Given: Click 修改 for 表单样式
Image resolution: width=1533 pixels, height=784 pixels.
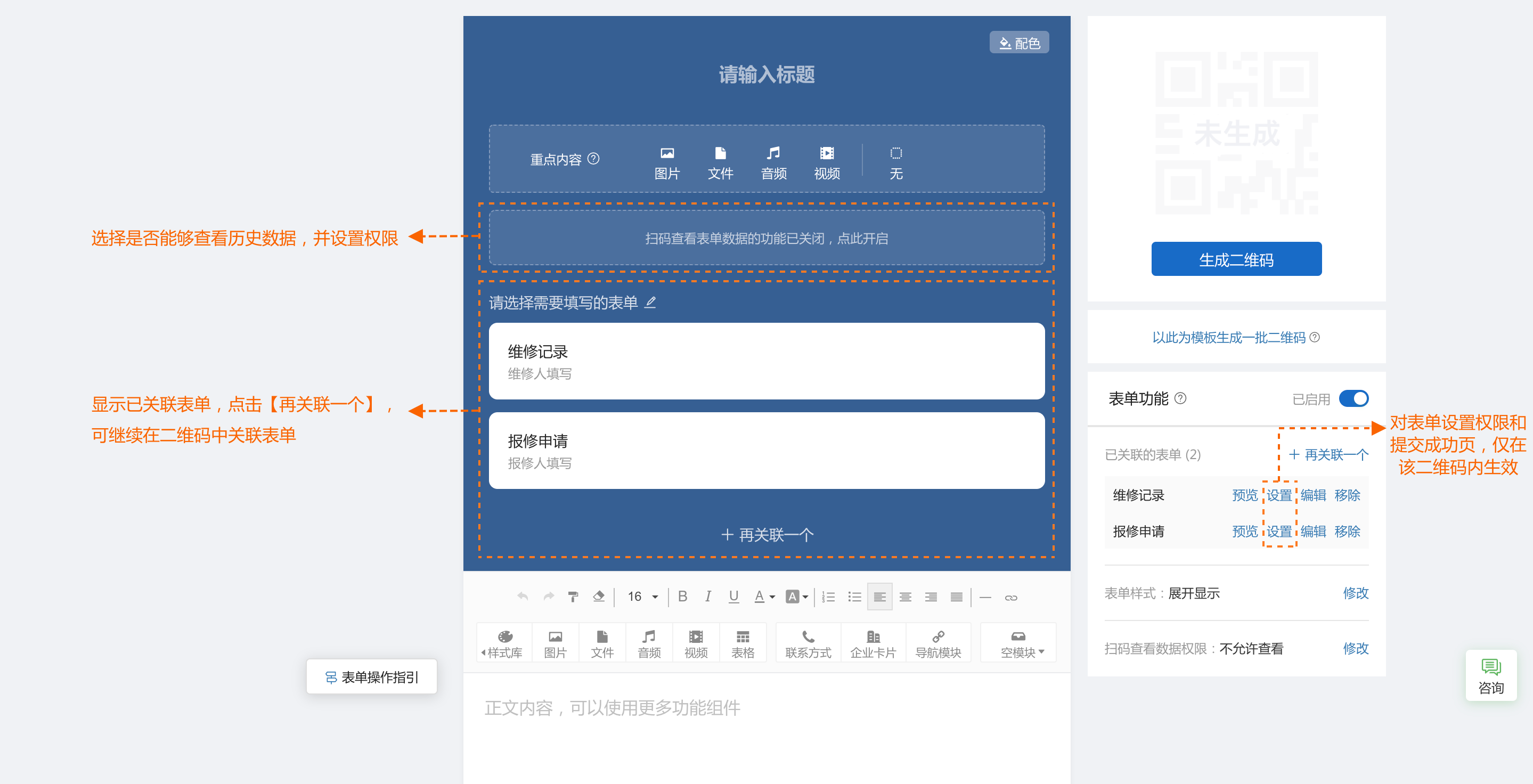Looking at the screenshot, I should [1356, 593].
